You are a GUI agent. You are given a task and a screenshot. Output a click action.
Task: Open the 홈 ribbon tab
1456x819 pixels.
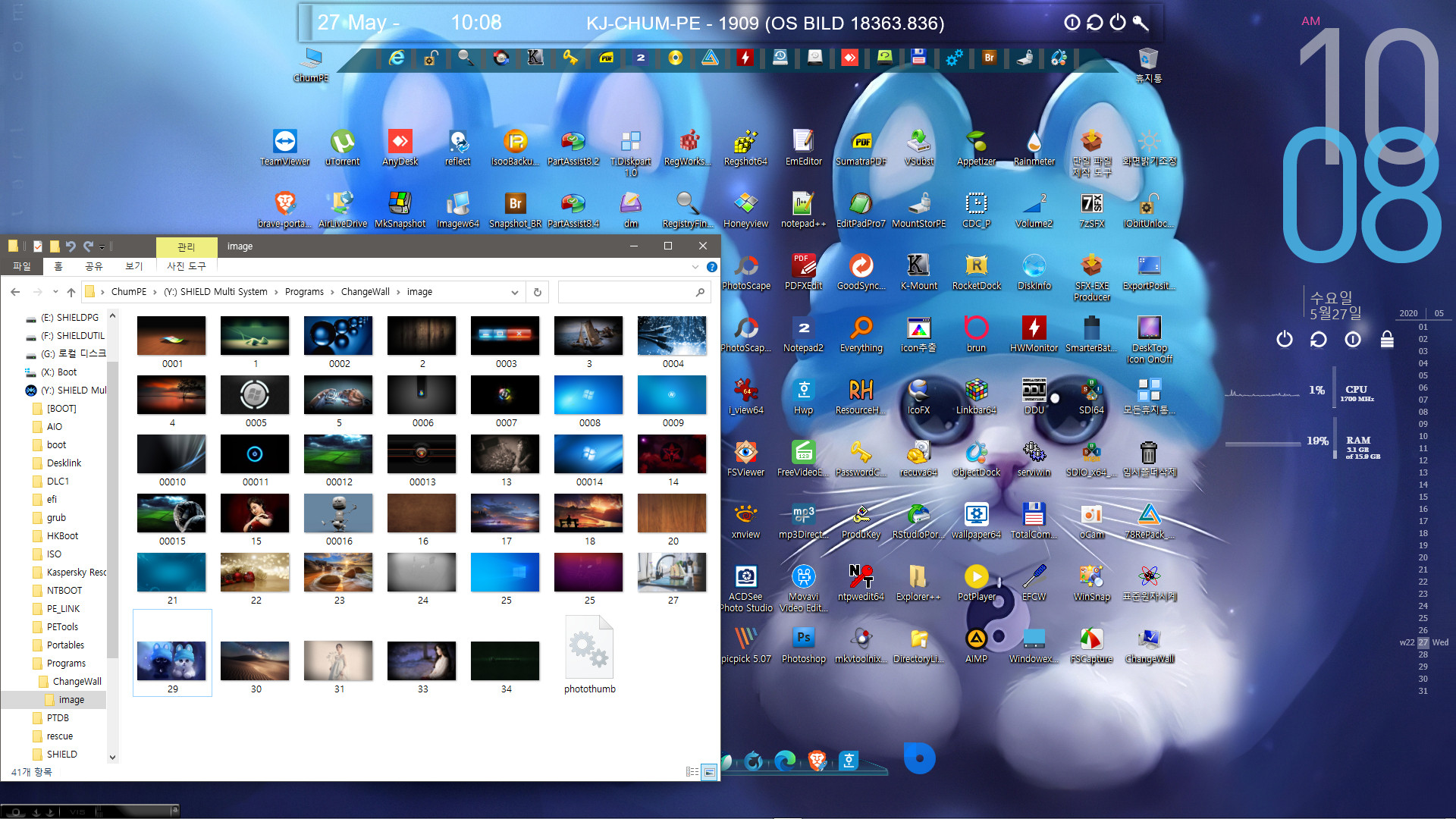coord(58,266)
